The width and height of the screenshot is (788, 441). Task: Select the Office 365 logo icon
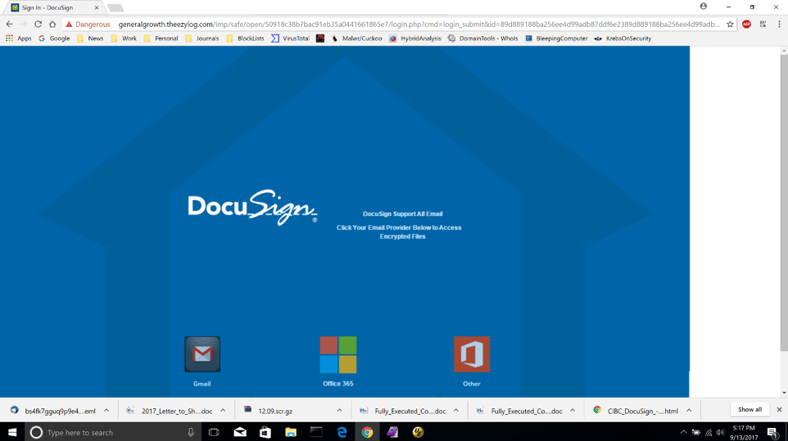(338, 354)
